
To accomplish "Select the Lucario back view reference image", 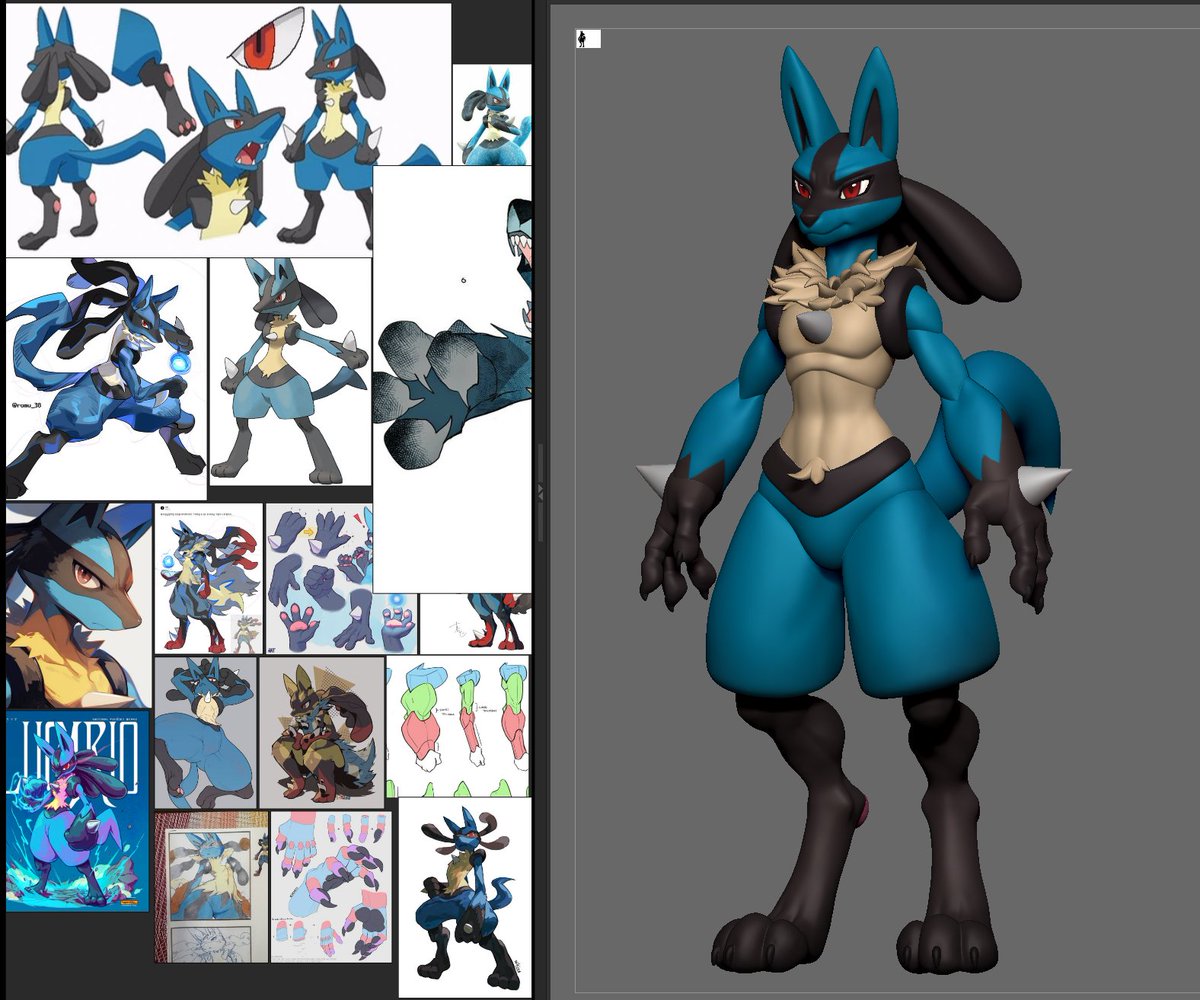I will pos(205,732).
